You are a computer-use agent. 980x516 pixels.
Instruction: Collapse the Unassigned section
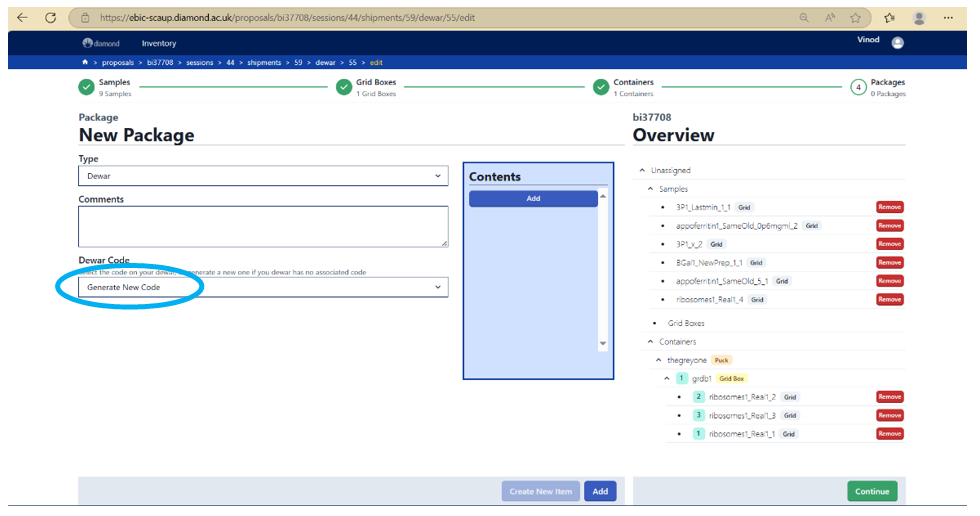coord(642,170)
